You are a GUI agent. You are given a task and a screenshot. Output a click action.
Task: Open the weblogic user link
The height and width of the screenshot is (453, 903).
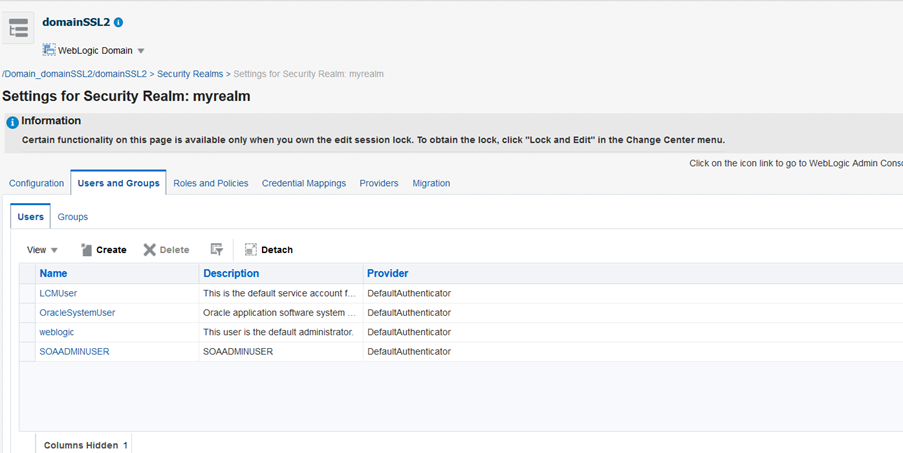[x=57, y=332]
